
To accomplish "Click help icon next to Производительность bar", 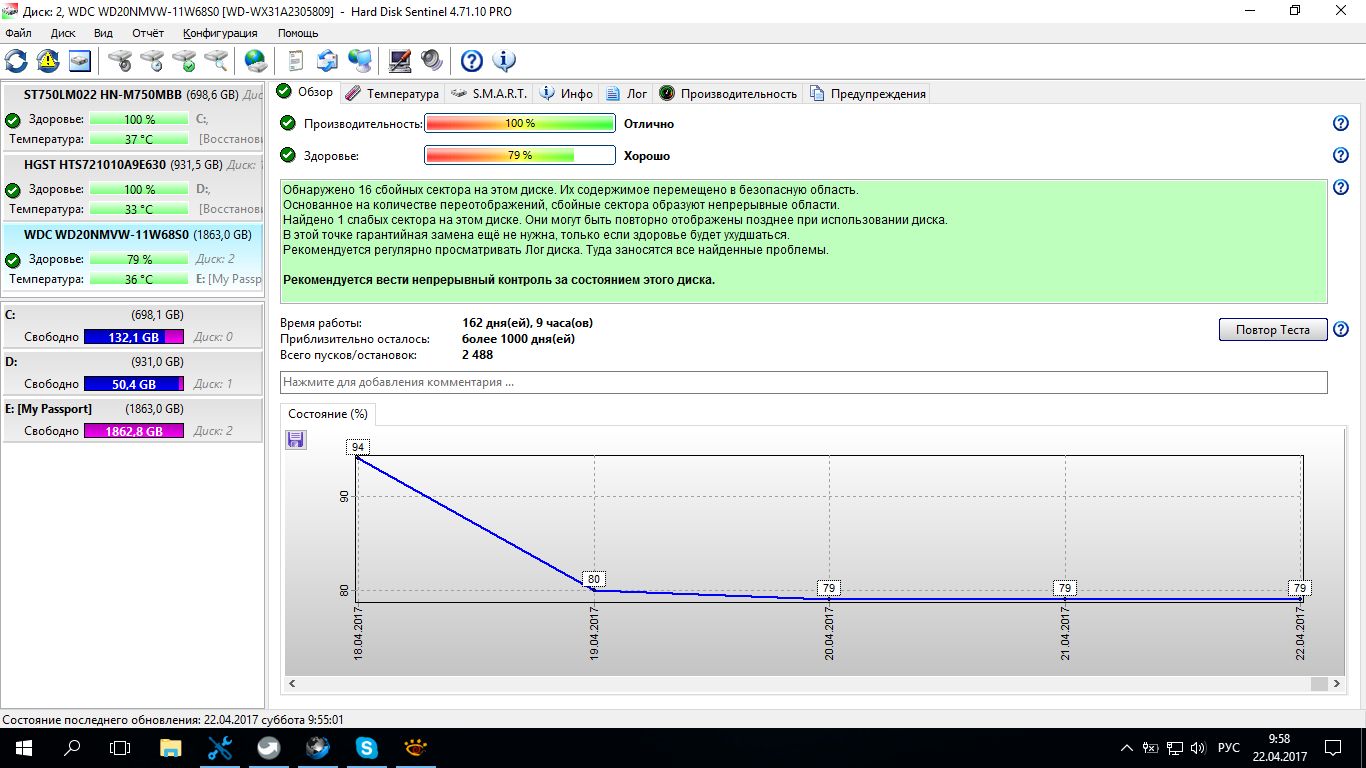I will tap(1341, 124).
